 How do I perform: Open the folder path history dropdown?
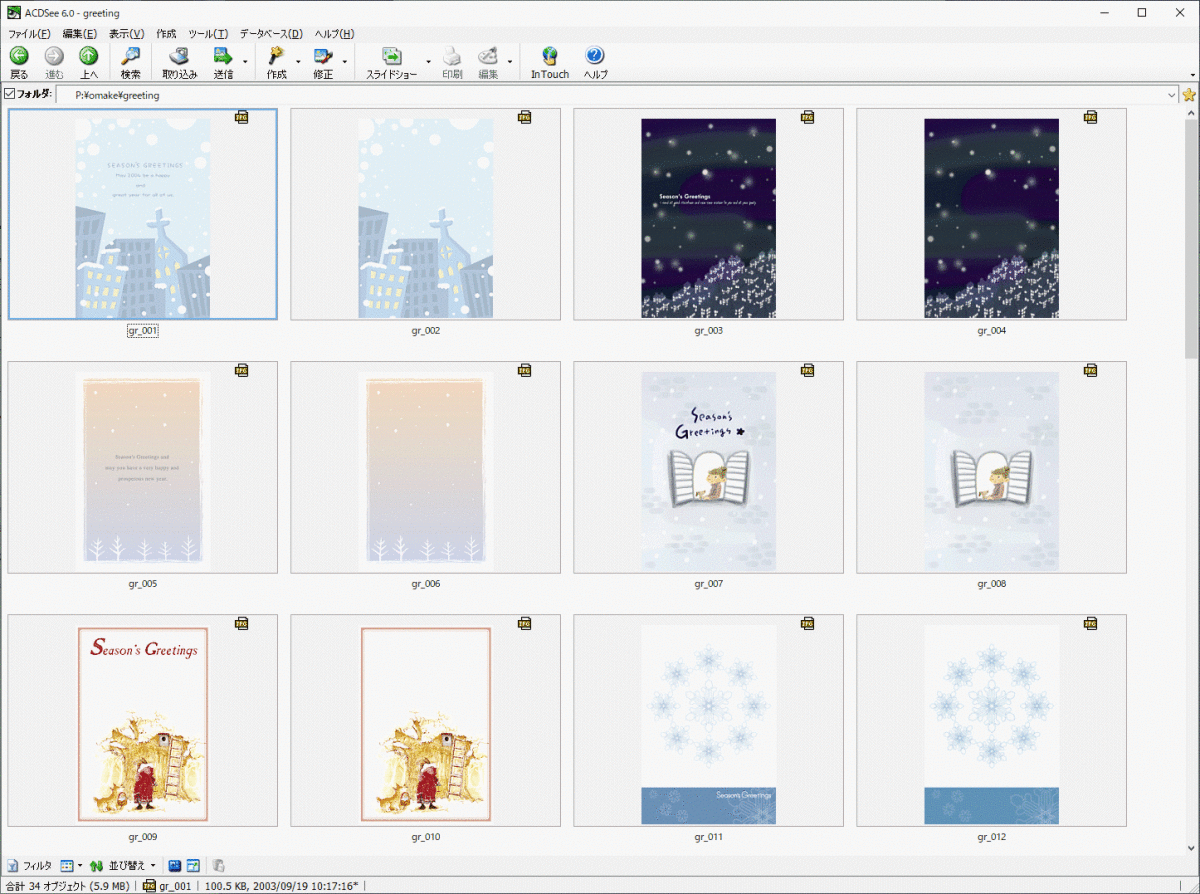coord(1171,95)
